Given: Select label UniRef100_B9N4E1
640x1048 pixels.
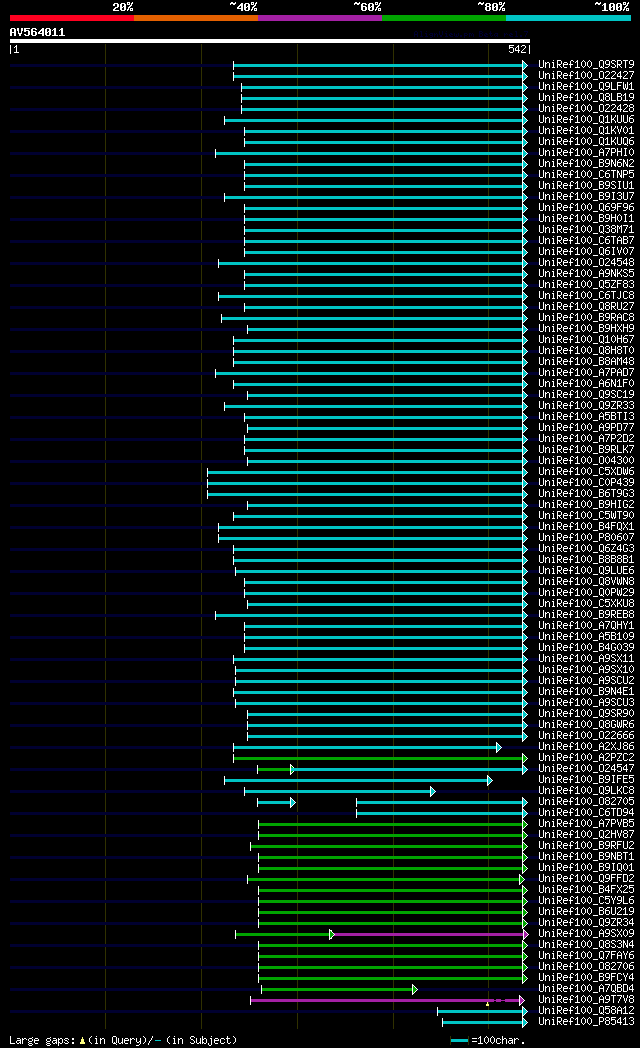Looking at the screenshot, I should [586, 692].
